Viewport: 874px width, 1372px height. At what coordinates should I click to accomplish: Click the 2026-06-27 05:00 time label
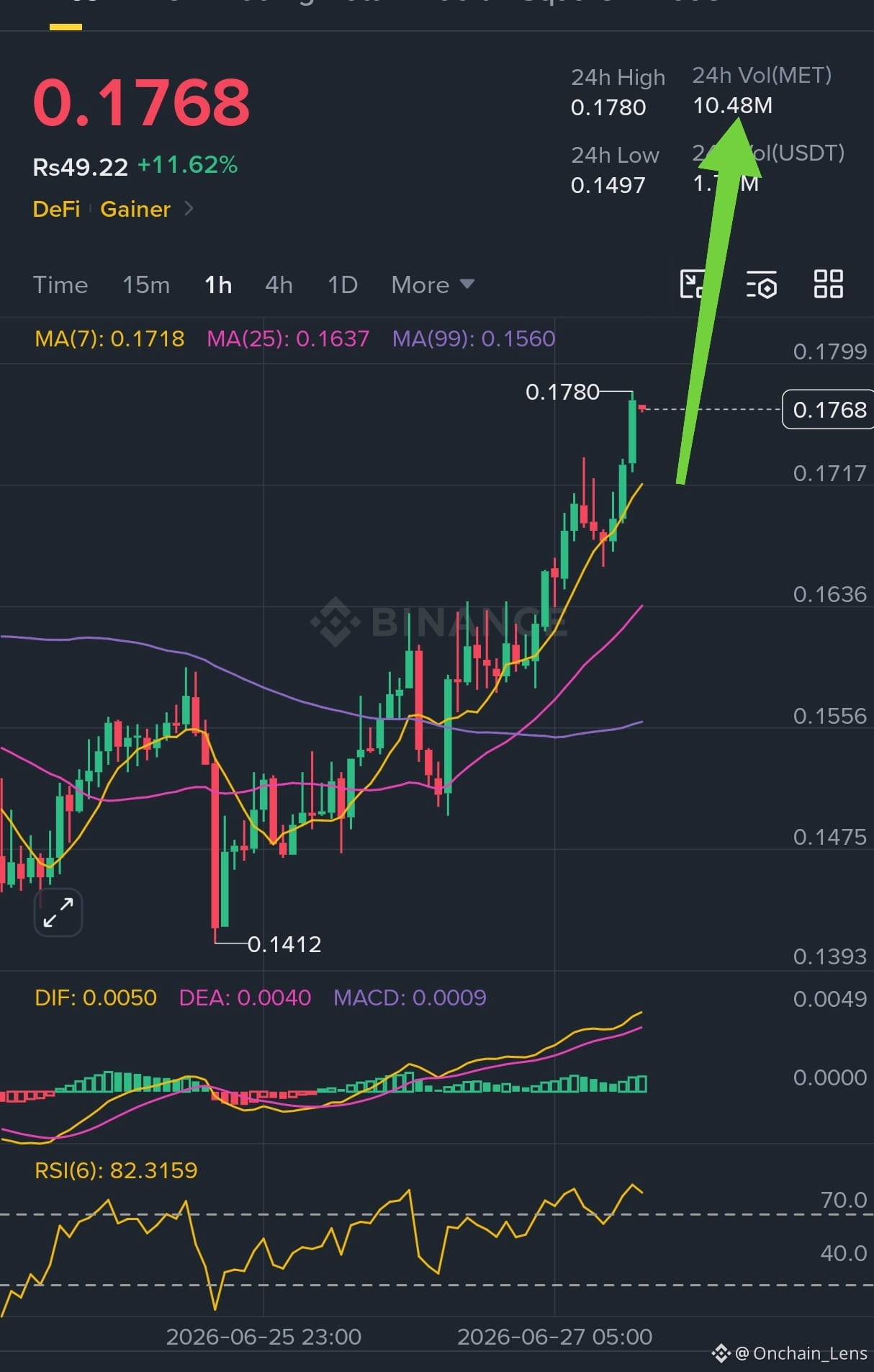(555, 1337)
